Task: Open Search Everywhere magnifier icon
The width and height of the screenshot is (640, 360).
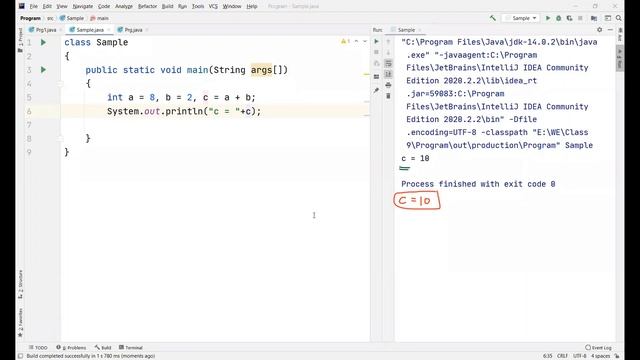Action: 619,18
